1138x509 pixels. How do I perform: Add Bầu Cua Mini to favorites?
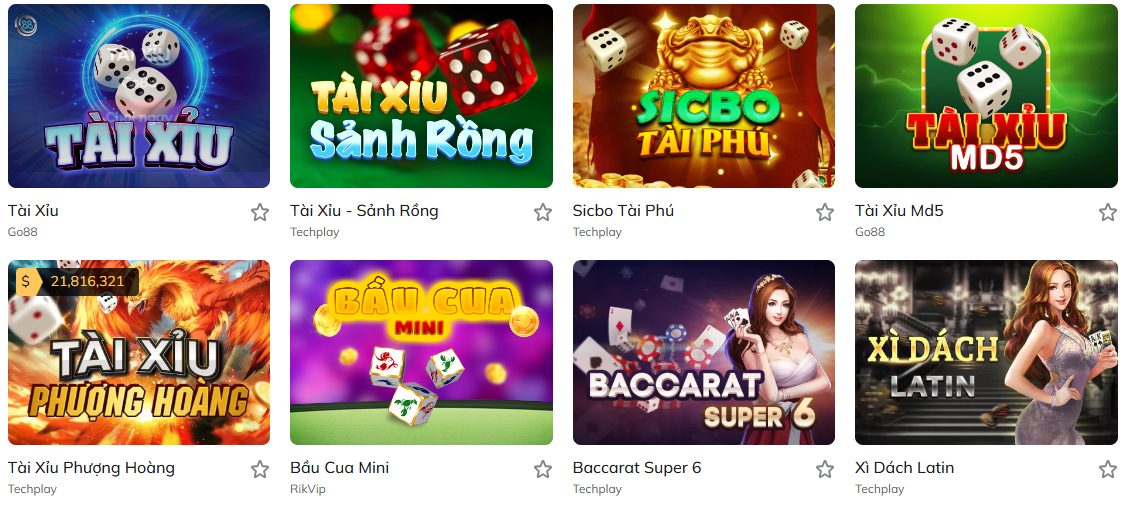click(543, 469)
